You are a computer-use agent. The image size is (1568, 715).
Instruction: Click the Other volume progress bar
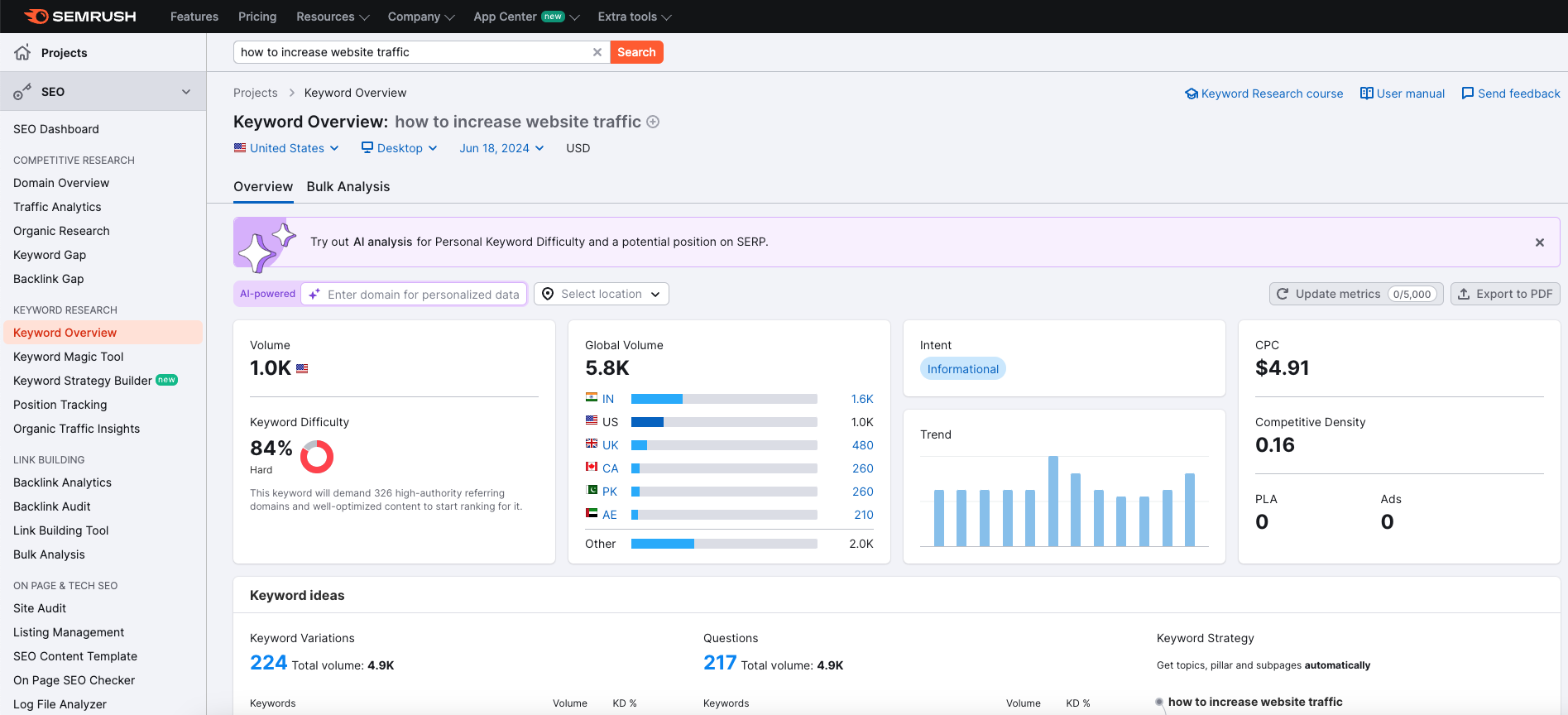pyautogui.click(x=724, y=544)
